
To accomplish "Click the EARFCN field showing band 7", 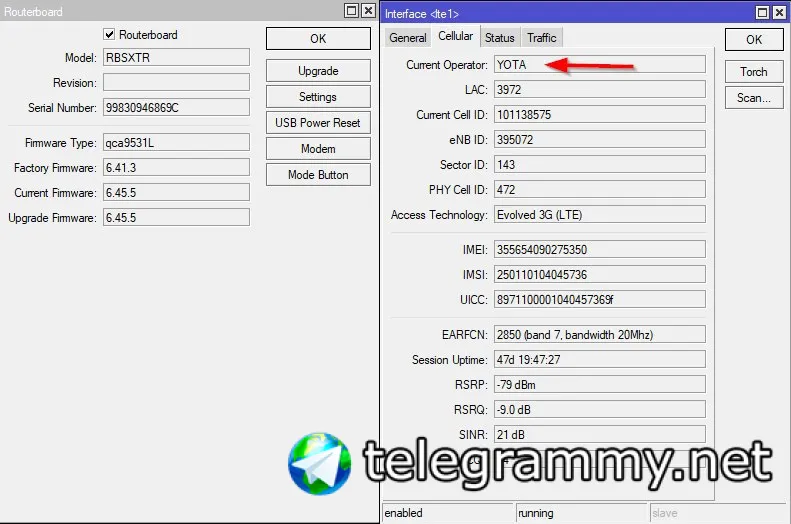I will (x=600, y=334).
